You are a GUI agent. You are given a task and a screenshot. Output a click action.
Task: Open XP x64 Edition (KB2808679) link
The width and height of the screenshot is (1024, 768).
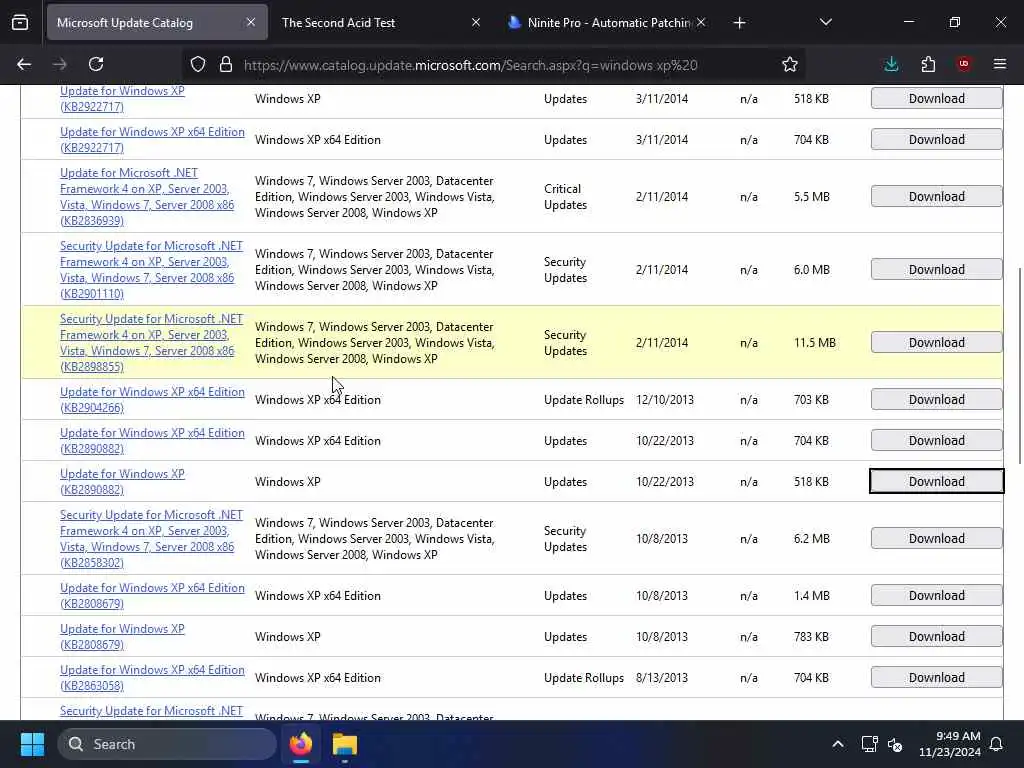coord(152,596)
